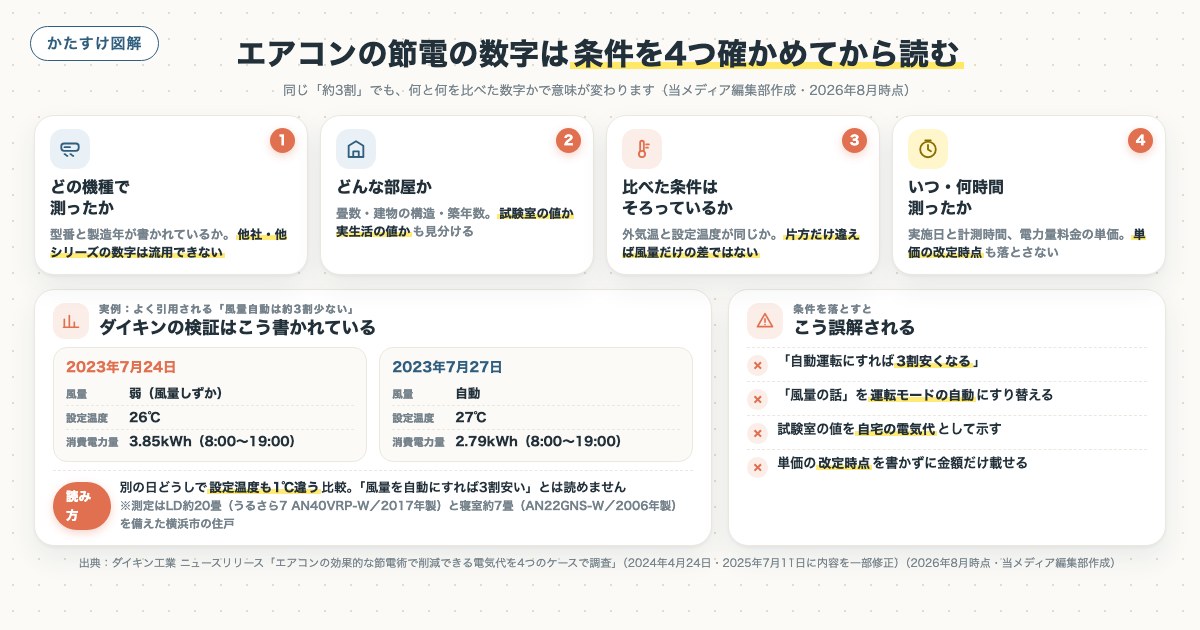Click the house icon in card 2
This screenshot has width=1200, height=630.
coord(356,149)
